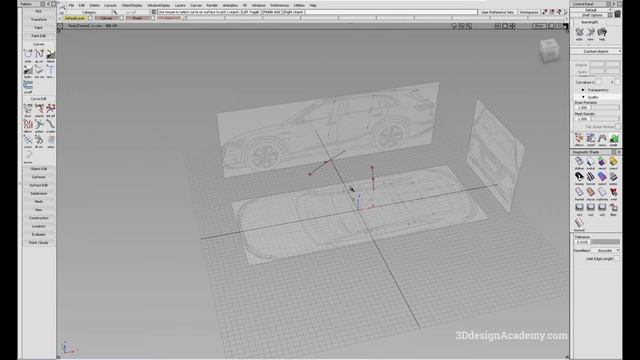
Task: Click the first shelf tool icon in Control Panel
Action: (579, 32)
